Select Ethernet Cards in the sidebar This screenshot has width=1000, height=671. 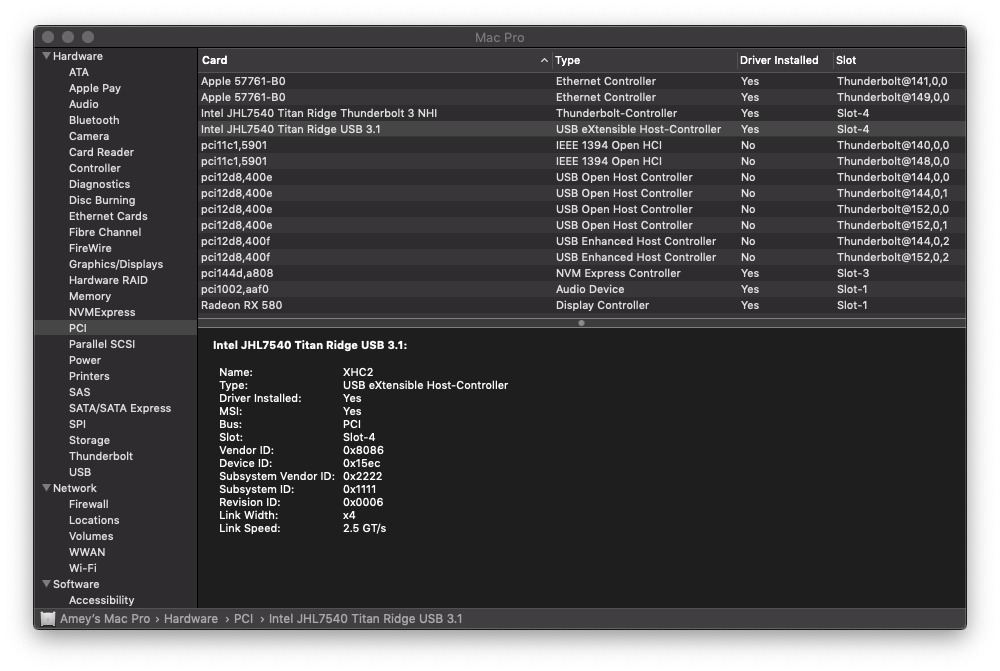point(108,216)
